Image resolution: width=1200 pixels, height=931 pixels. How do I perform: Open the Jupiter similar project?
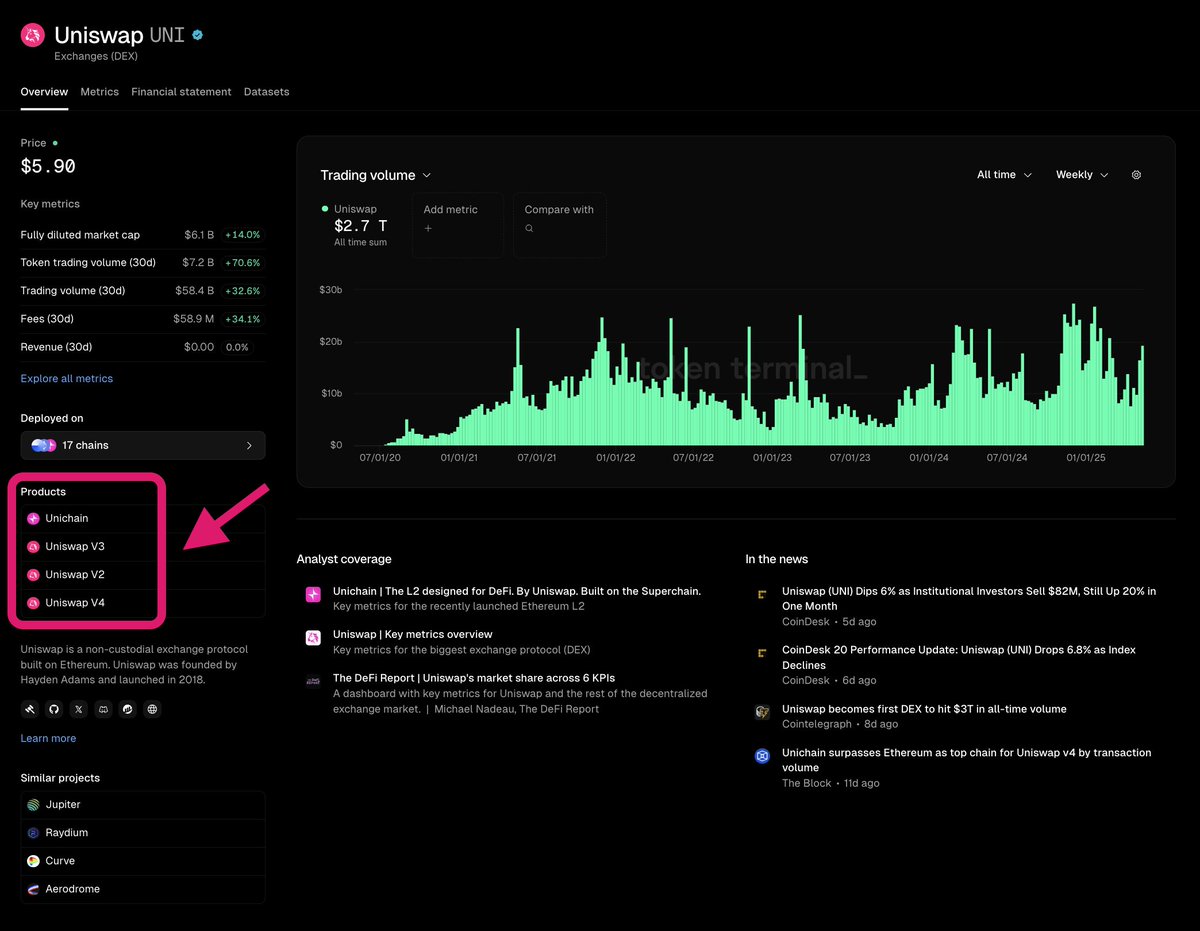click(142, 805)
